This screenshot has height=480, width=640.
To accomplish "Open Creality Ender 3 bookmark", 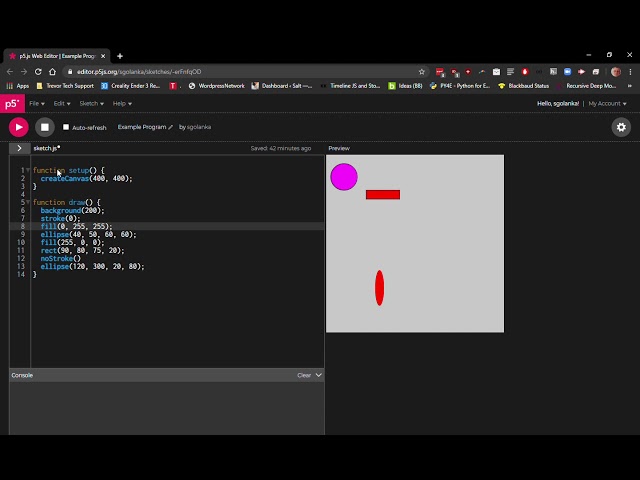I will [x=131, y=86].
